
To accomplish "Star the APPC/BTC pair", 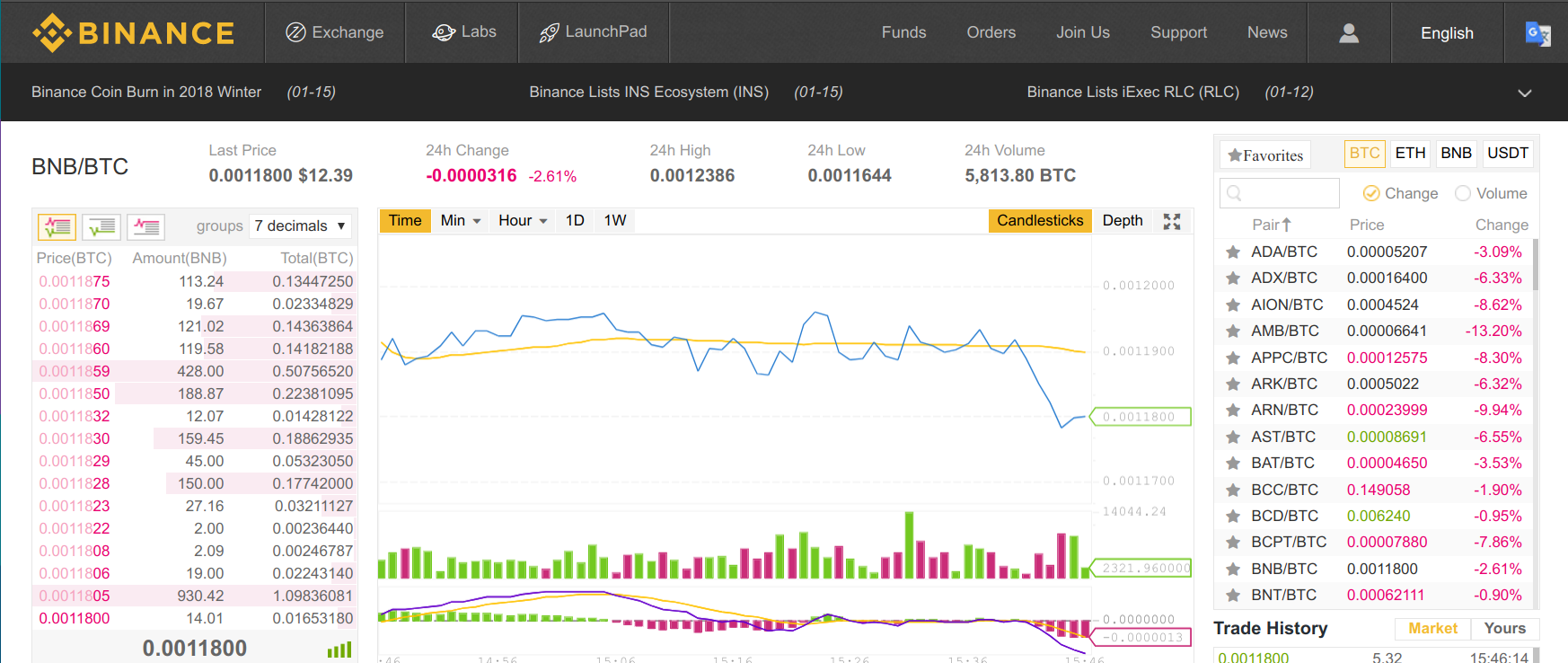I will click(1233, 358).
